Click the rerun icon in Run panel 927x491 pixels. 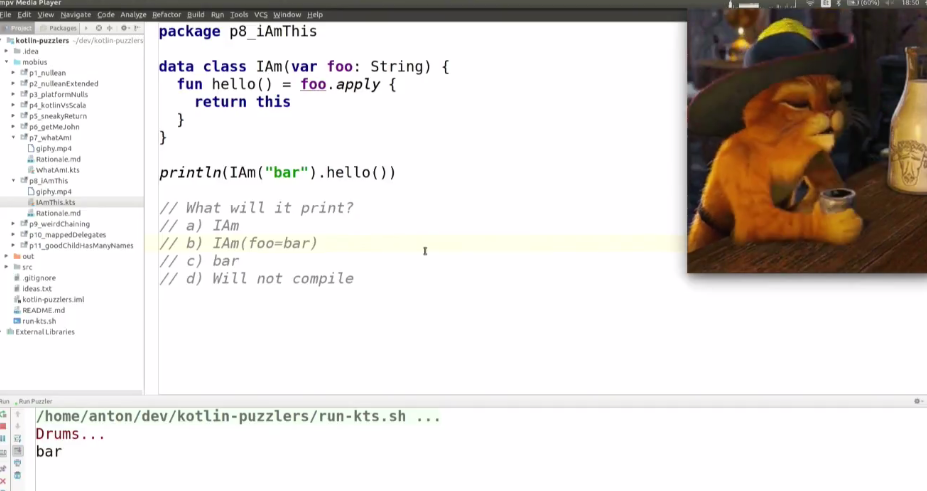[x=4, y=414]
